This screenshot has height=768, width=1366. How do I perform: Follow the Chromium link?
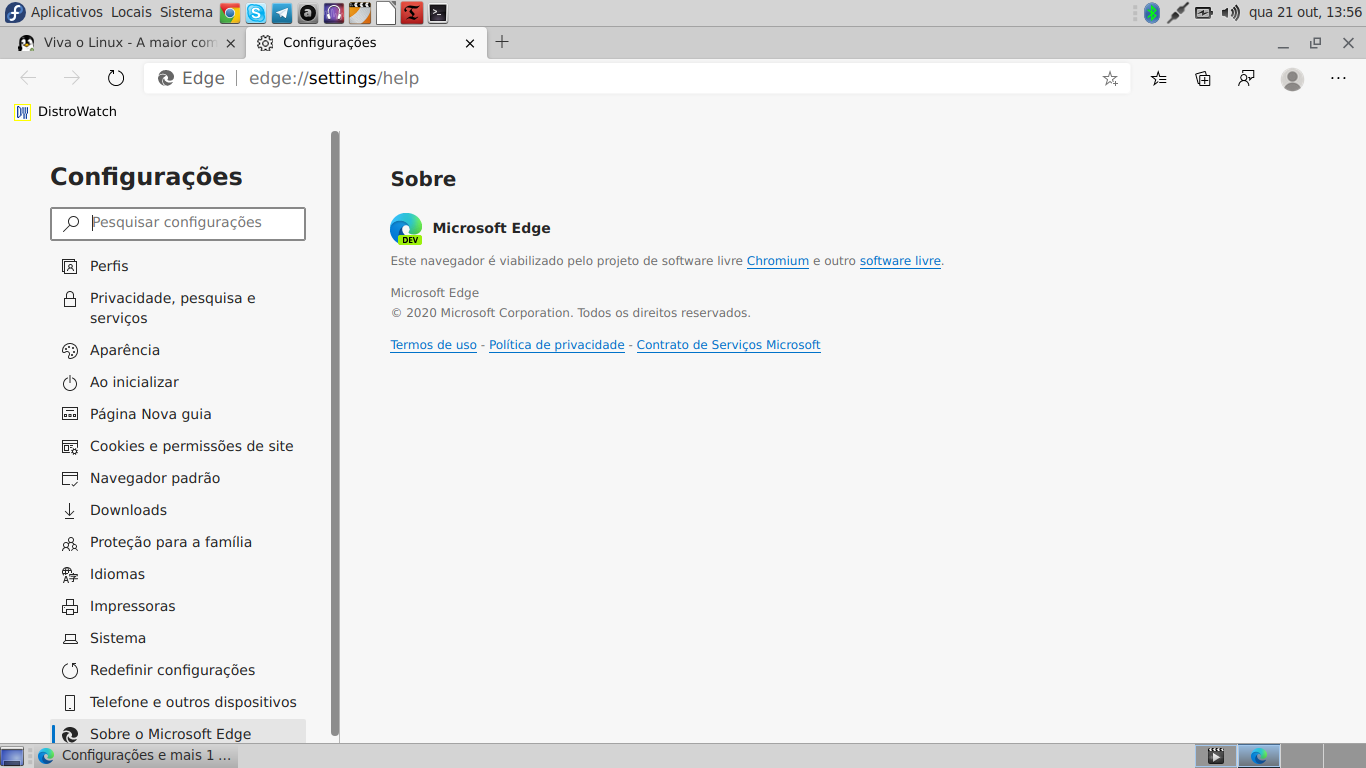coord(777,261)
